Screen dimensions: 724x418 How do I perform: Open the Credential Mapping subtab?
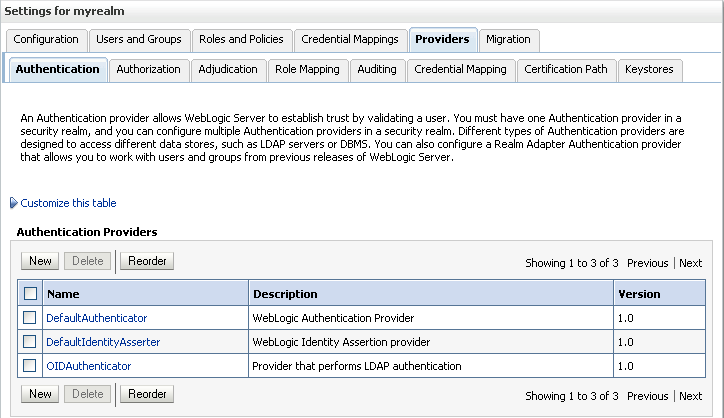[460, 70]
